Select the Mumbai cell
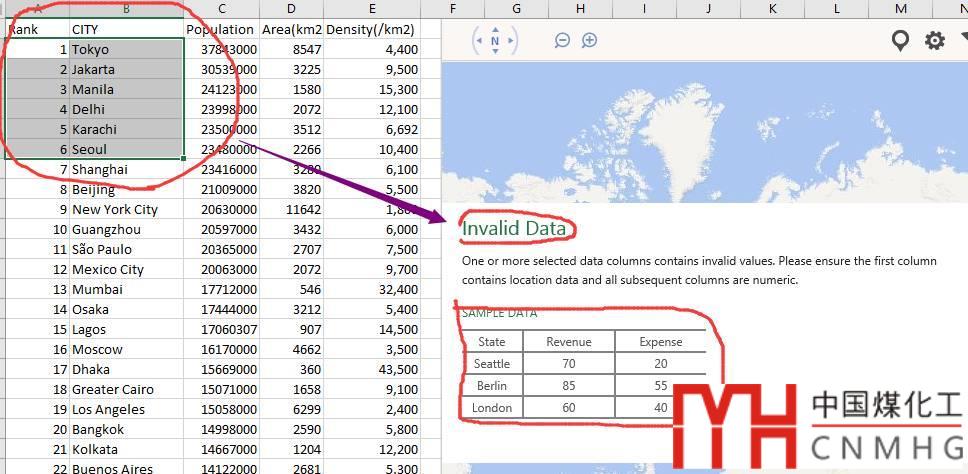Viewport: 968px width, 474px height. [126, 289]
